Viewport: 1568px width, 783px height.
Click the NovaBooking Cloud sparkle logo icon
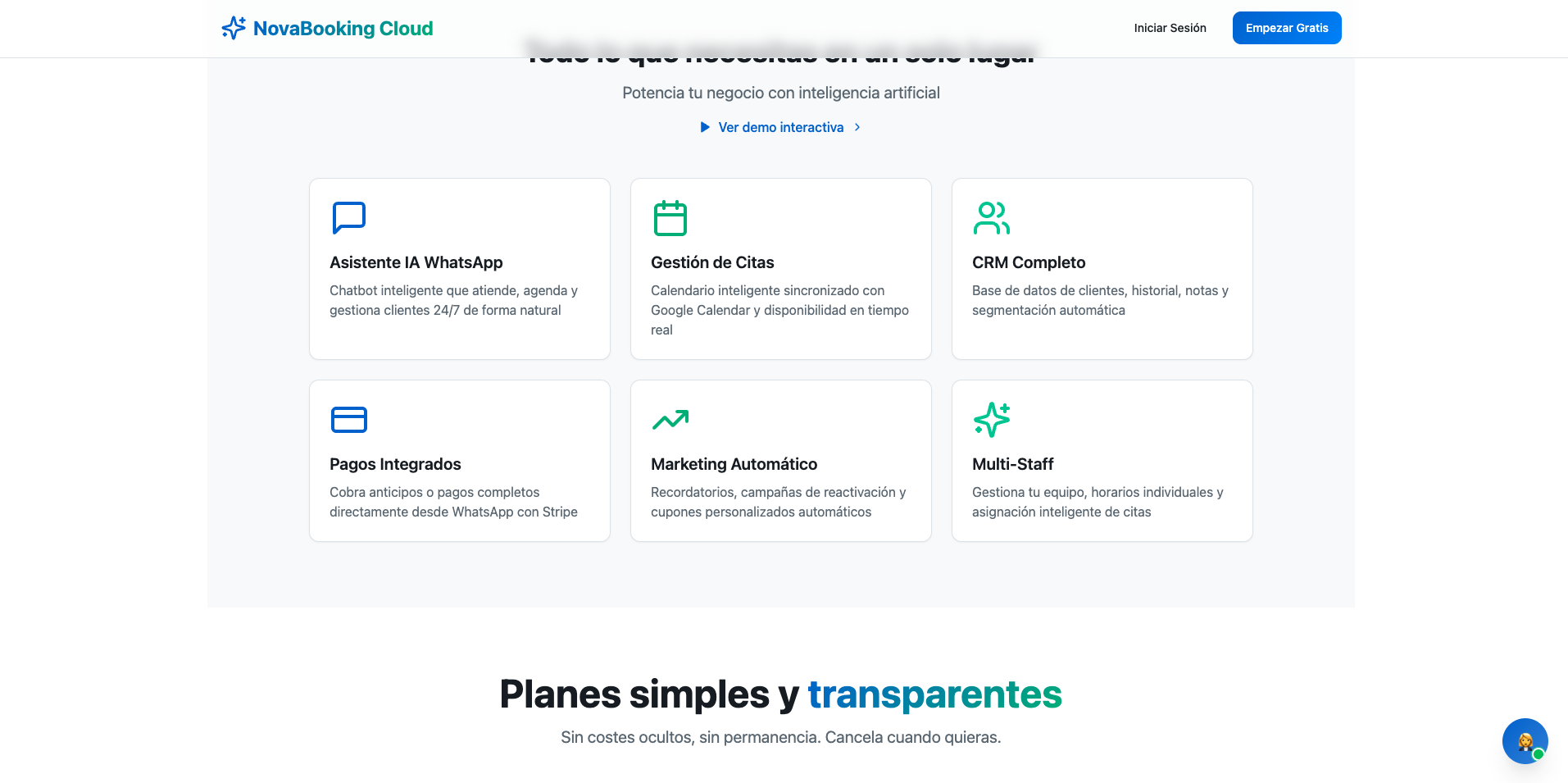(x=234, y=28)
